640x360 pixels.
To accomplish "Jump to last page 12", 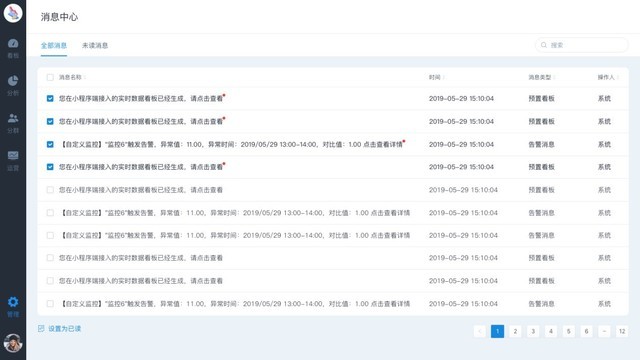I will coord(622,331).
